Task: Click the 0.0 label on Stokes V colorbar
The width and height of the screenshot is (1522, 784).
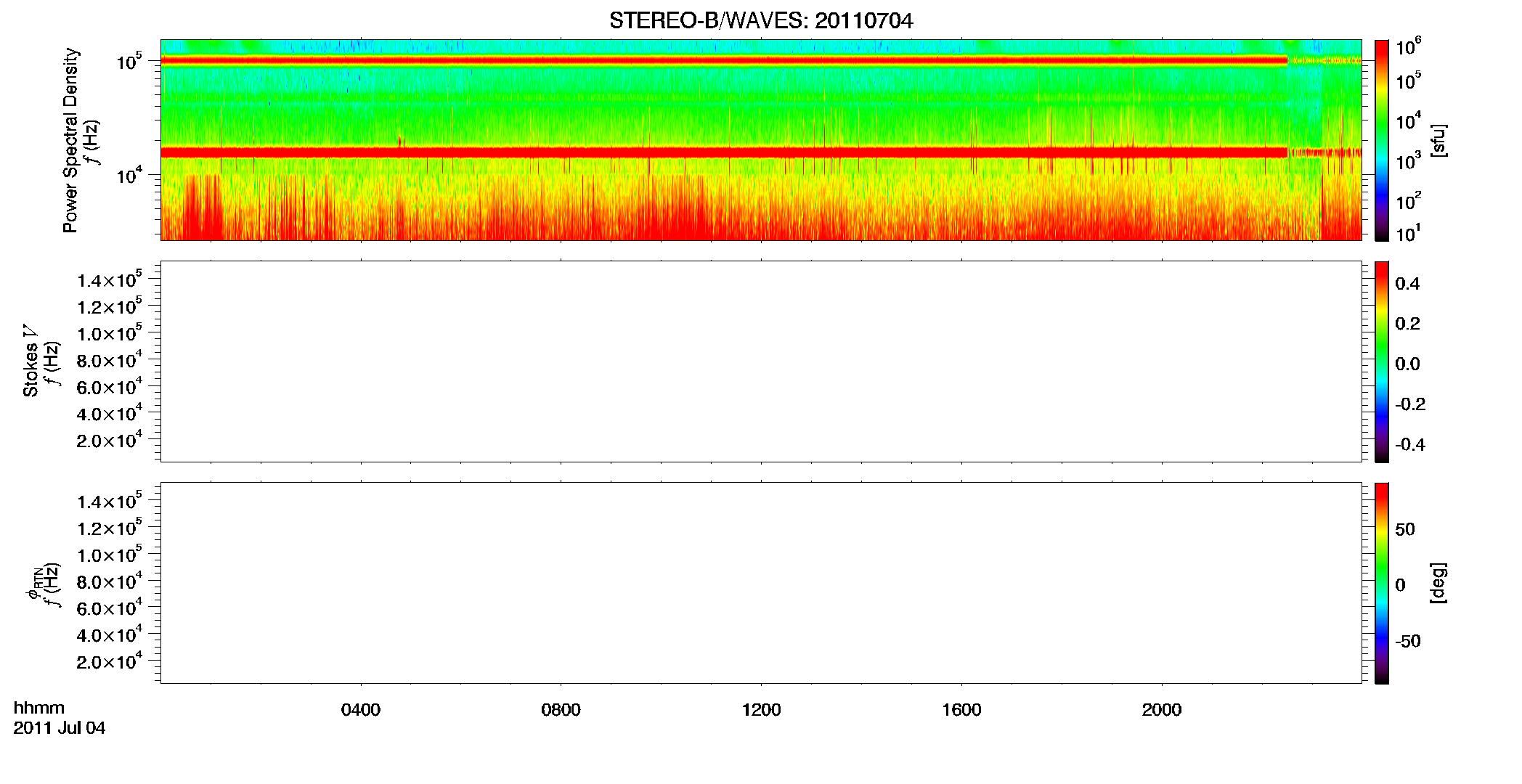Action: coord(1407,364)
